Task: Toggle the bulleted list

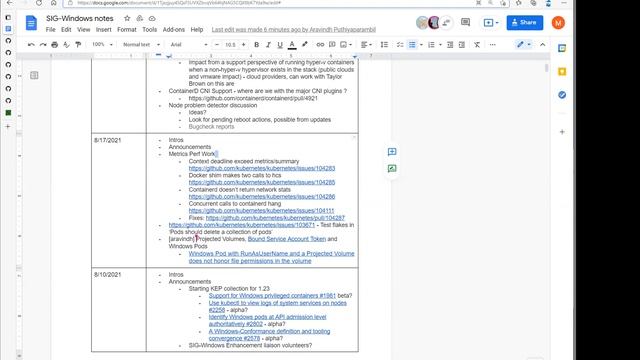Action: 412,44
